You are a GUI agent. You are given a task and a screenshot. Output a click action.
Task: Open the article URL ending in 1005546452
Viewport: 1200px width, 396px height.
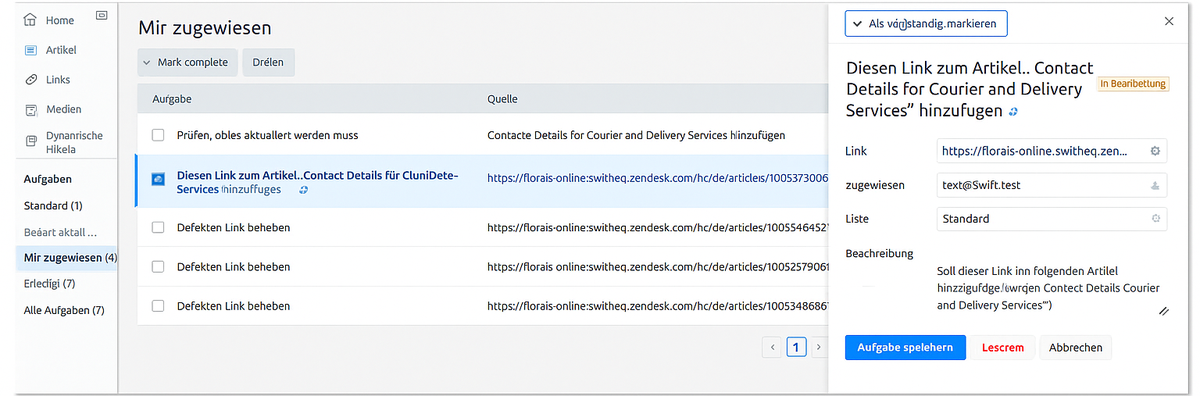click(657, 228)
